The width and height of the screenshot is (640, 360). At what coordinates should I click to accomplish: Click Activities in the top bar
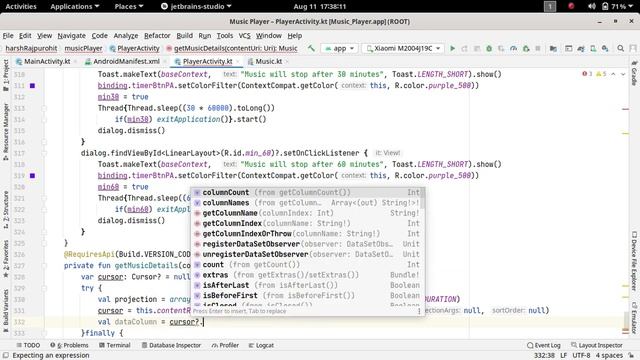pyautogui.click(x=21, y=6)
